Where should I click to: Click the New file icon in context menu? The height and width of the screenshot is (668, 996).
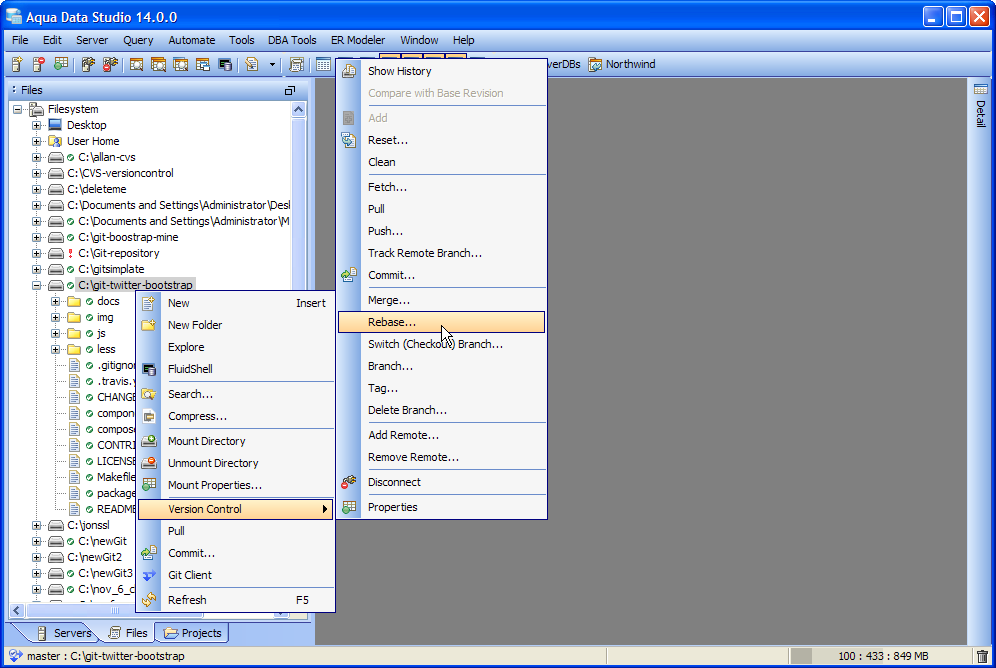(149, 304)
